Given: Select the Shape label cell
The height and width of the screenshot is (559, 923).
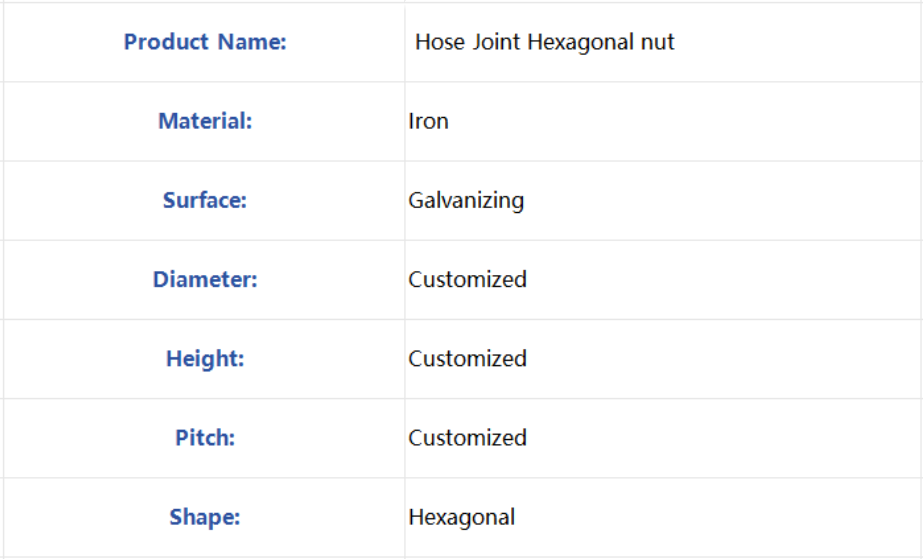Looking at the screenshot, I should coord(204,517).
